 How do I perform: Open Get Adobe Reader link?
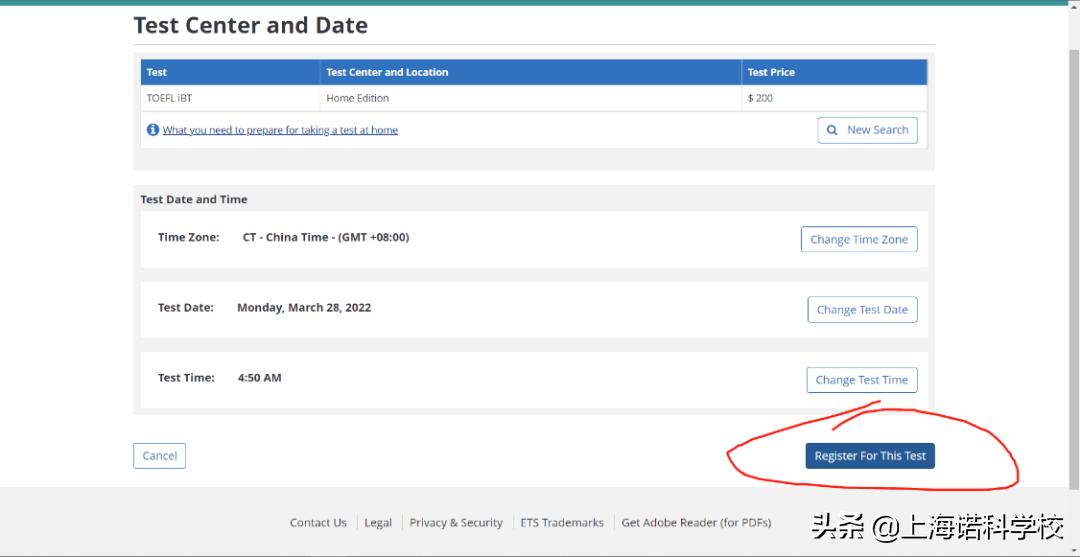[x=696, y=523]
